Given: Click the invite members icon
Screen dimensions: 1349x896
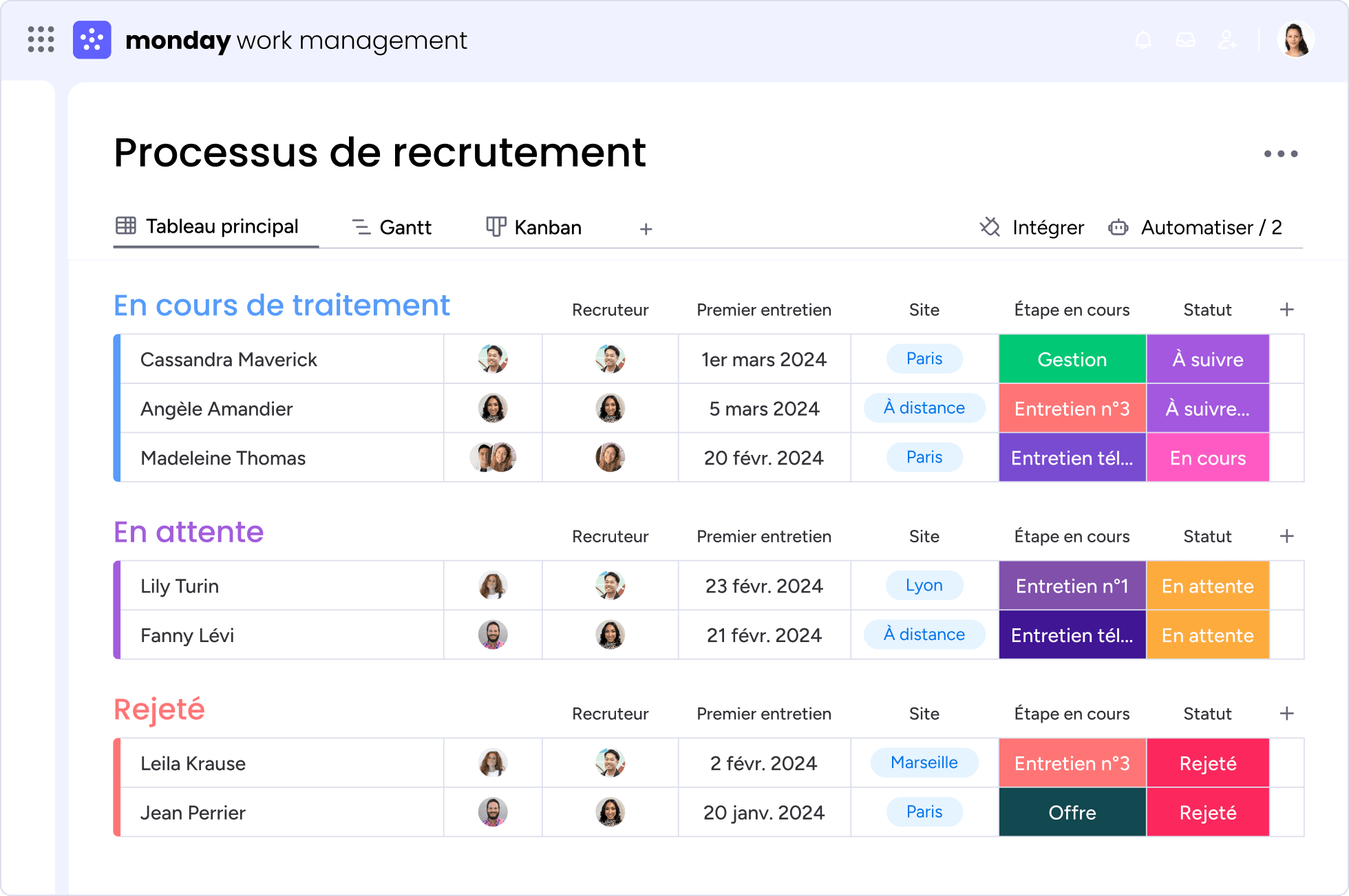Looking at the screenshot, I should click(x=1227, y=40).
